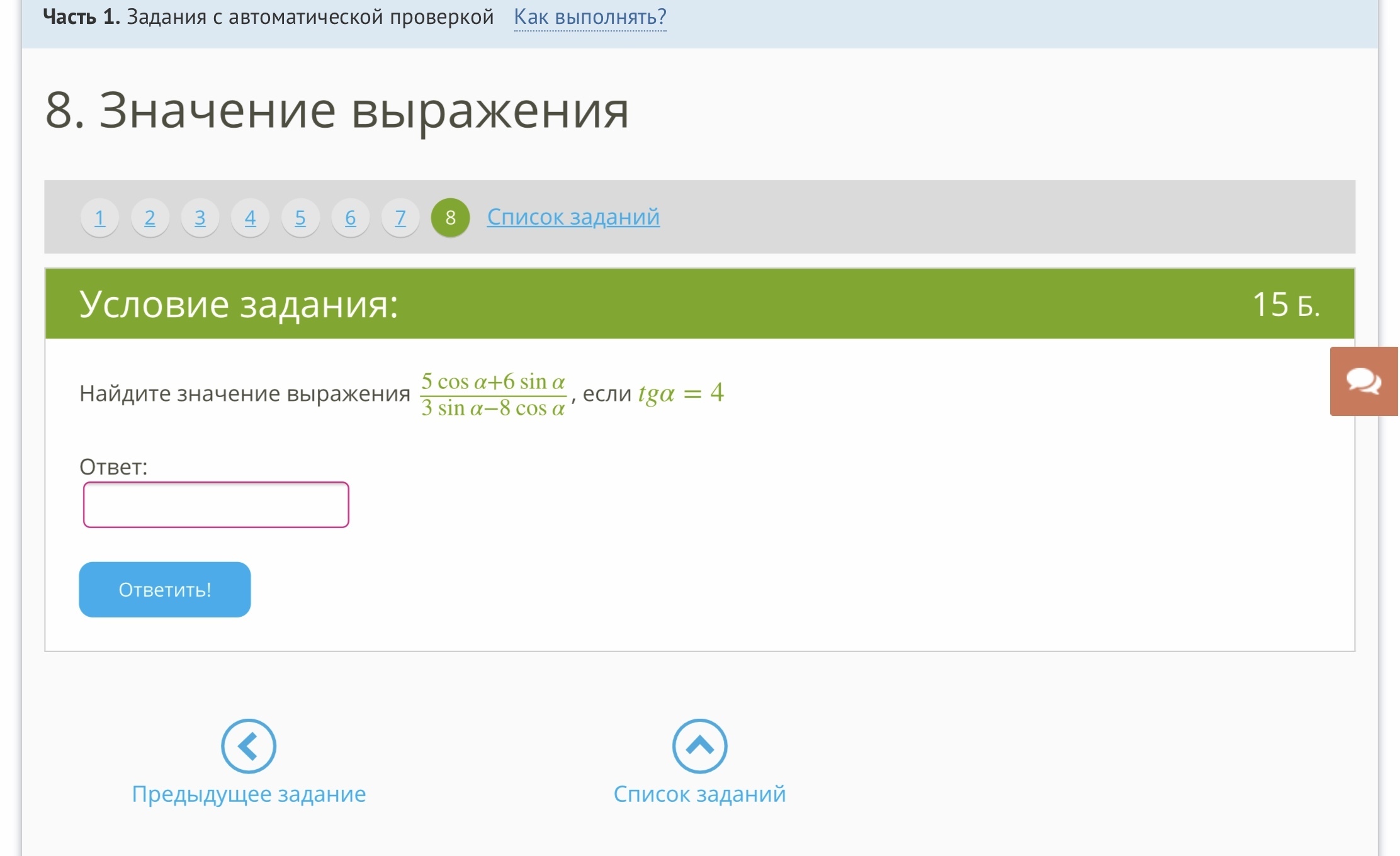Image resolution: width=1400 pixels, height=856 pixels.
Task: Jump to task number 5
Action: click(300, 218)
